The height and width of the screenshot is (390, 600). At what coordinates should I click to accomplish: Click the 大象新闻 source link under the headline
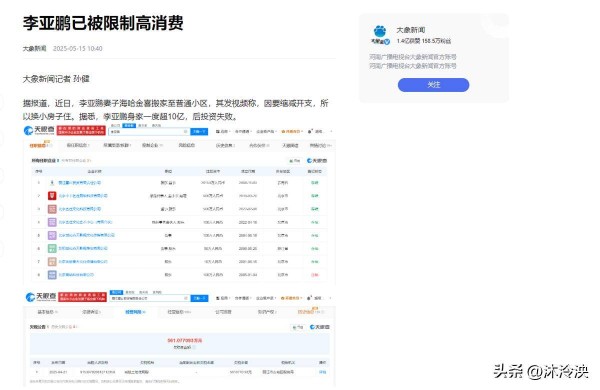tap(34, 48)
